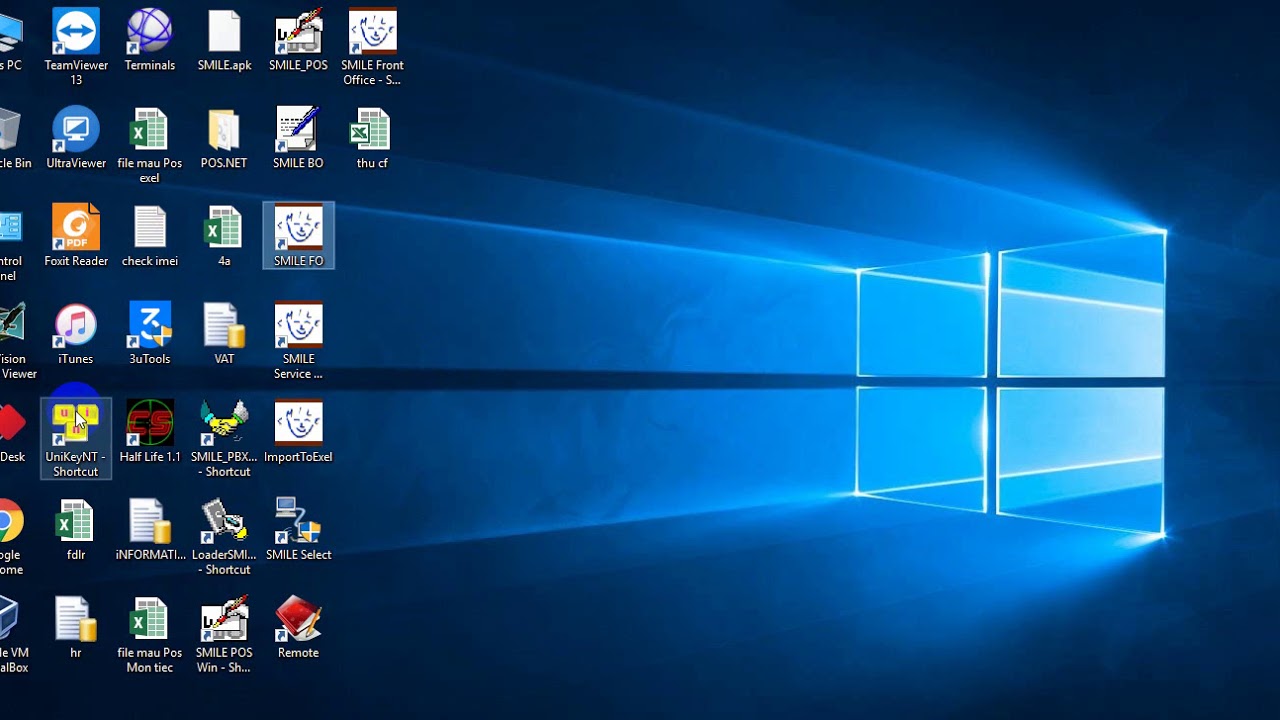Click the SMILE_POS shortcut icon
This screenshot has width=1280, height=720.
[x=298, y=40]
